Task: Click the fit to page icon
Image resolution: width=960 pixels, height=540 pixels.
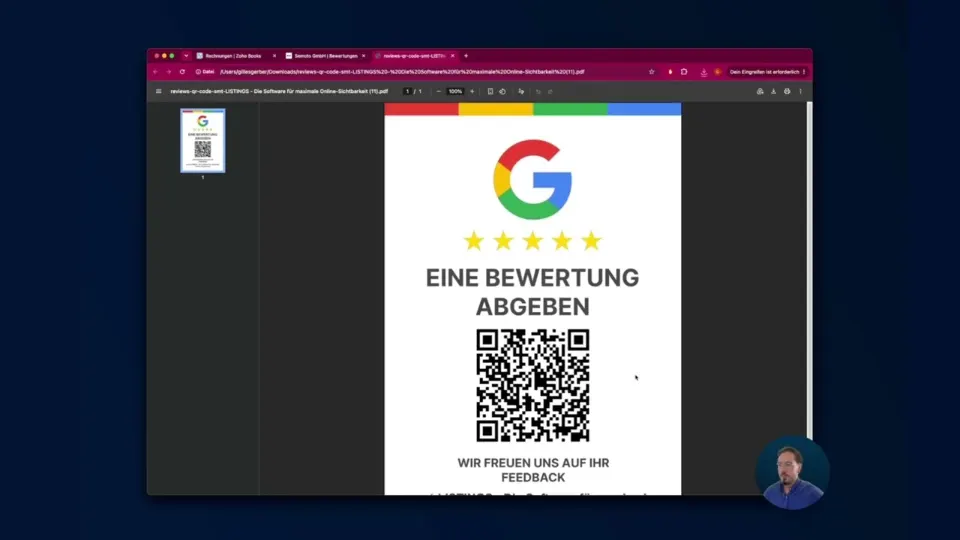Action: pyautogui.click(x=490, y=91)
